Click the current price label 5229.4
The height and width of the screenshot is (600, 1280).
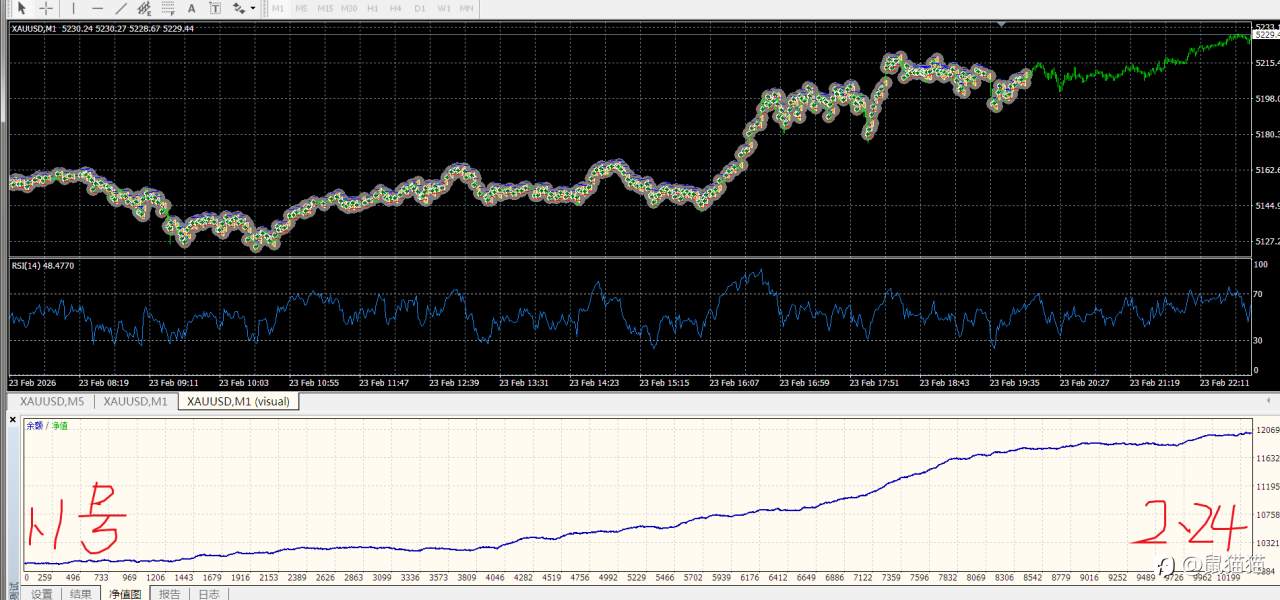pos(1266,34)
